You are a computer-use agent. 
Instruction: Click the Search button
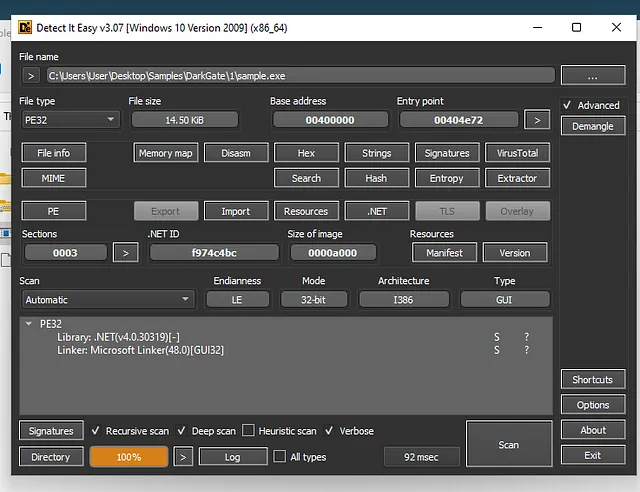pos(306,178)
